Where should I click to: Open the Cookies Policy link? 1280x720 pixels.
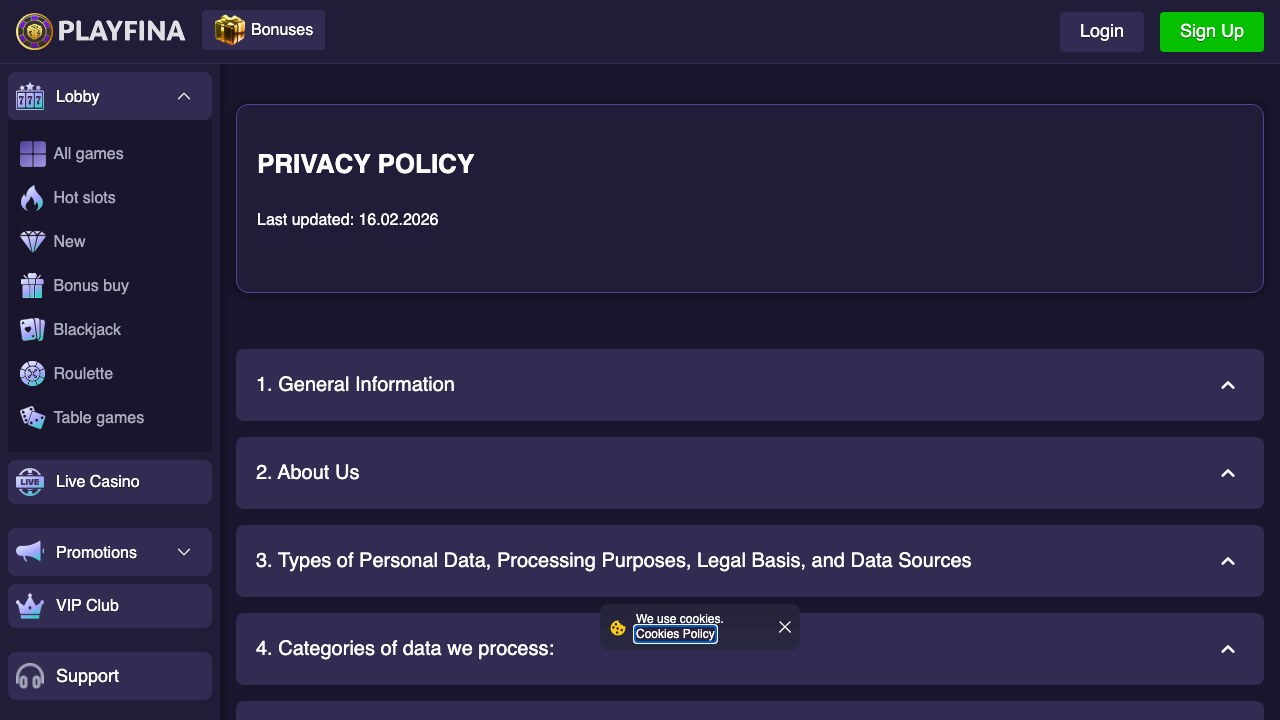pos(675,634)
